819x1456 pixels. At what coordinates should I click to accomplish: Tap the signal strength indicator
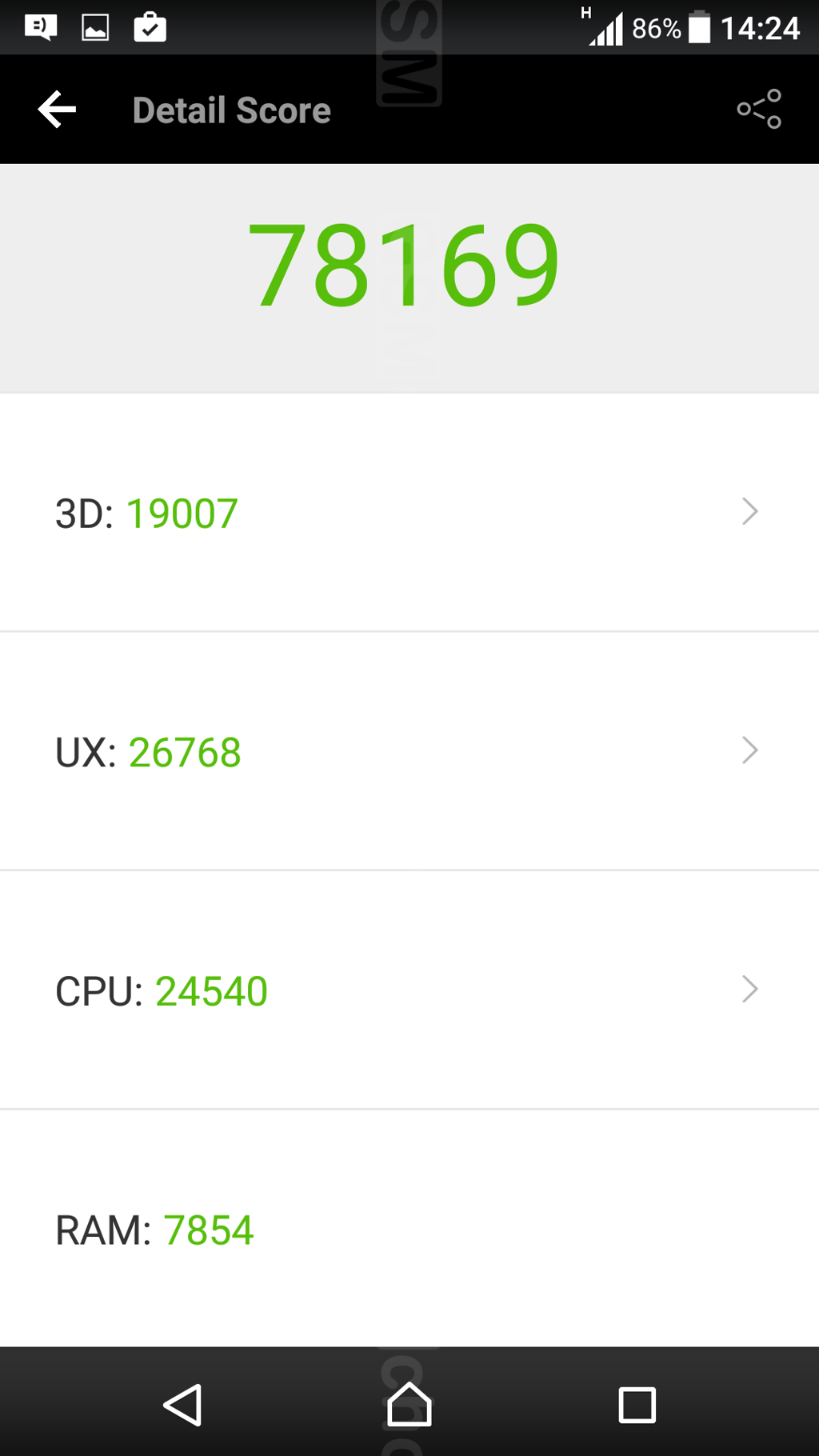click(x=605, y=27)
